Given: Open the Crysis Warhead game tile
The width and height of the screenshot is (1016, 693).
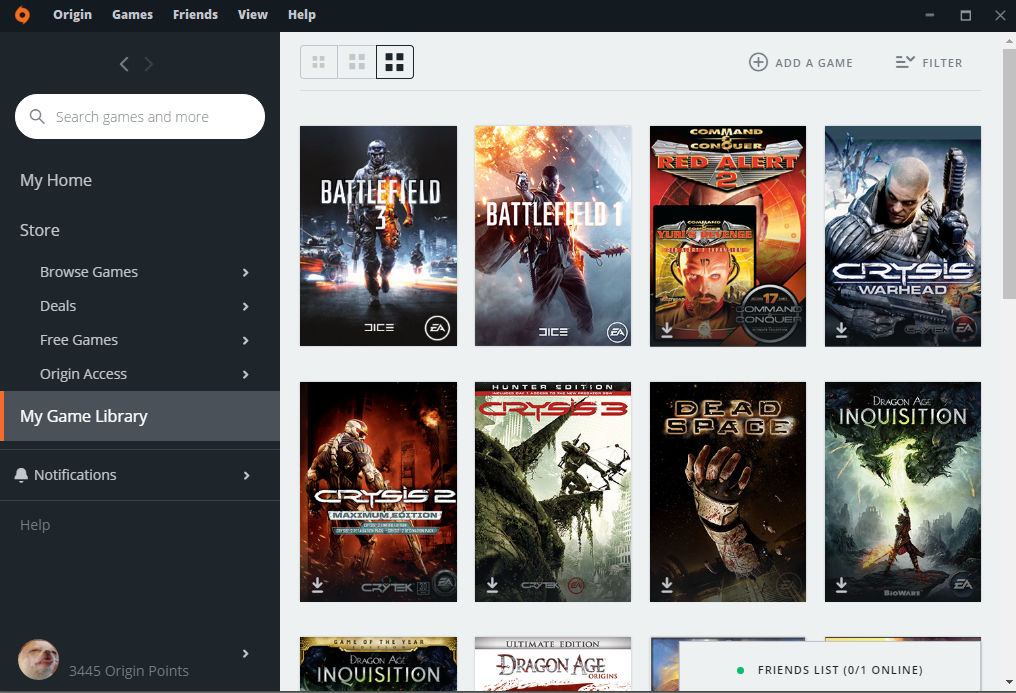Looking at the screenshot, I should (x=903, y=236).
